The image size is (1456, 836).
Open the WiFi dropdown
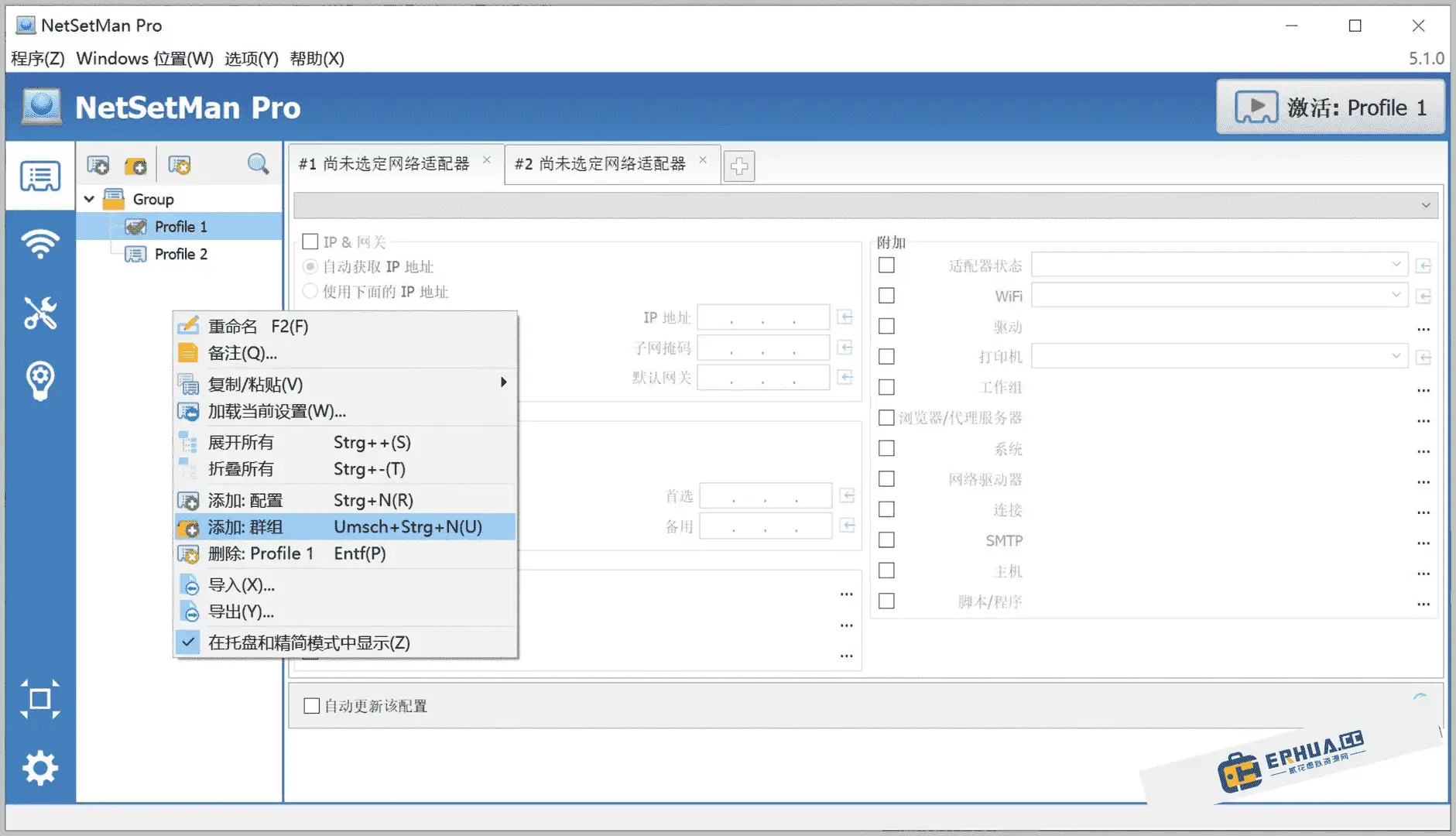point(1219,295)
